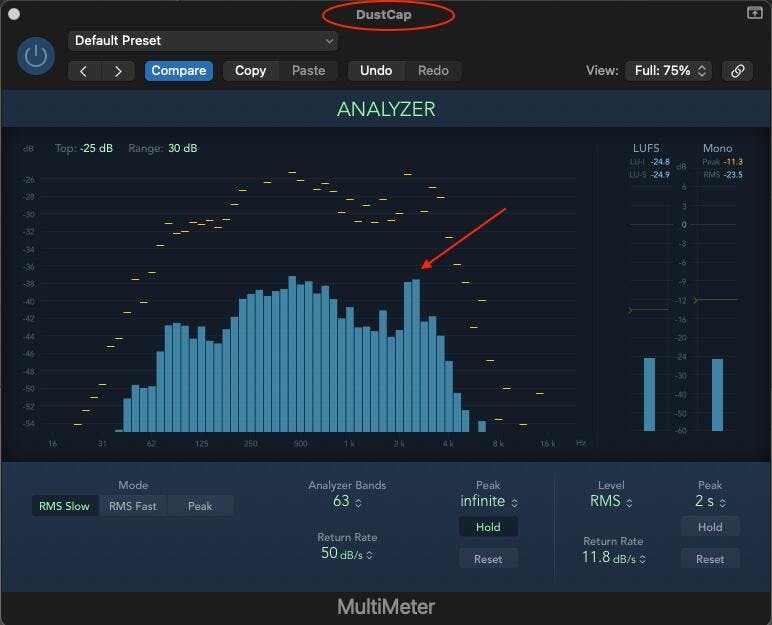Click the DustCap window title

pyautogui.click(x=384, y=14)
